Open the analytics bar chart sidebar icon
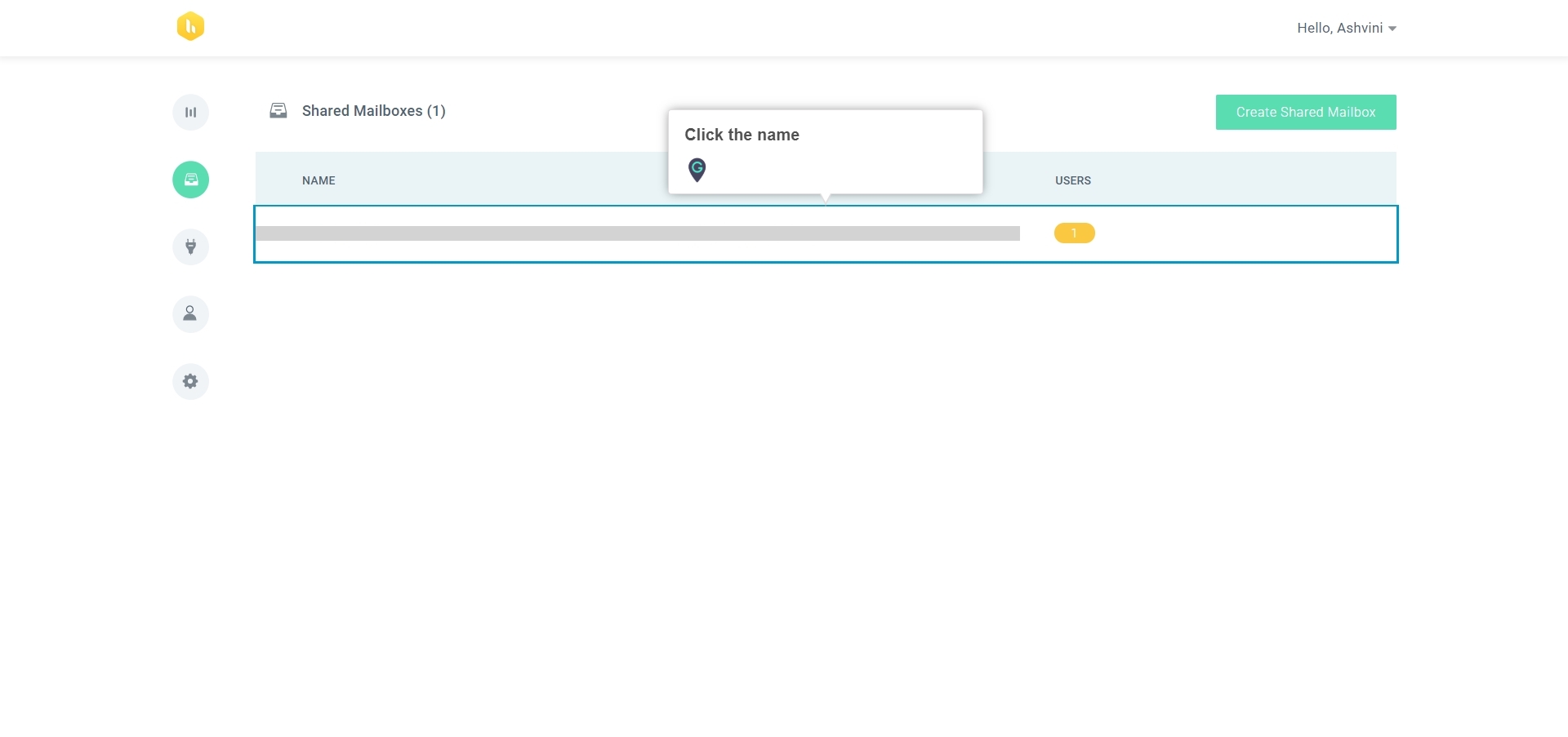 (x=190, y=113)
